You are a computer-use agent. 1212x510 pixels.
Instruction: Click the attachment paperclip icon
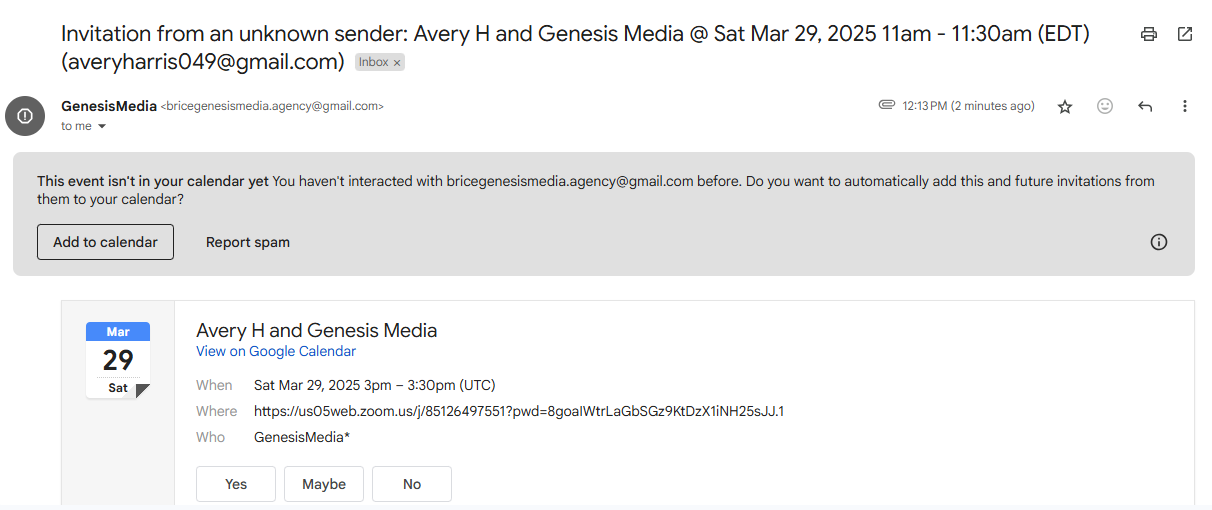click(886, 105)
